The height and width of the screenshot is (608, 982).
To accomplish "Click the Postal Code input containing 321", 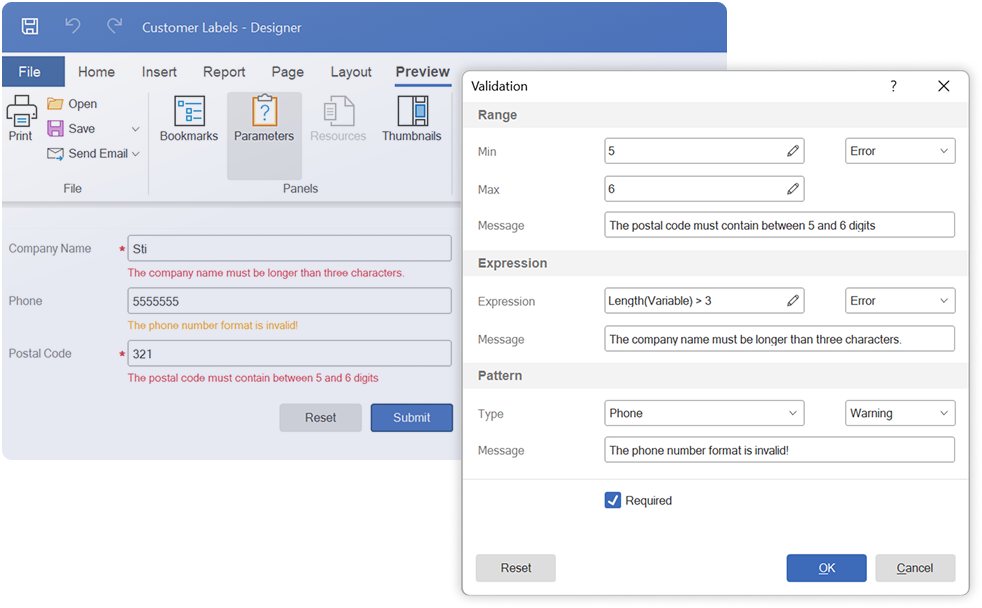I will 289,352.
